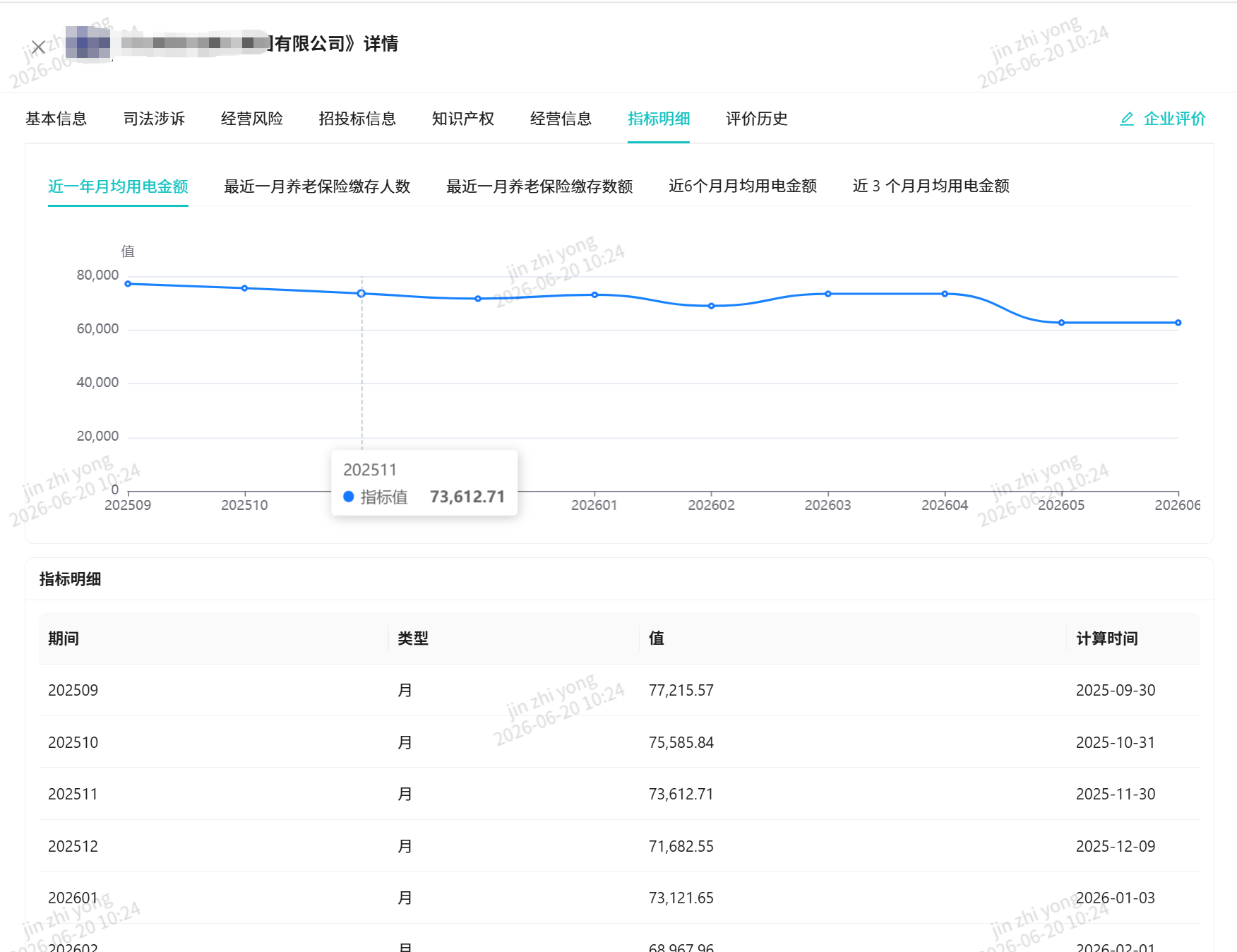This screenshot has height=952, width=1237.
Task: Click the 202603 data point on chart
Action: 828,294
